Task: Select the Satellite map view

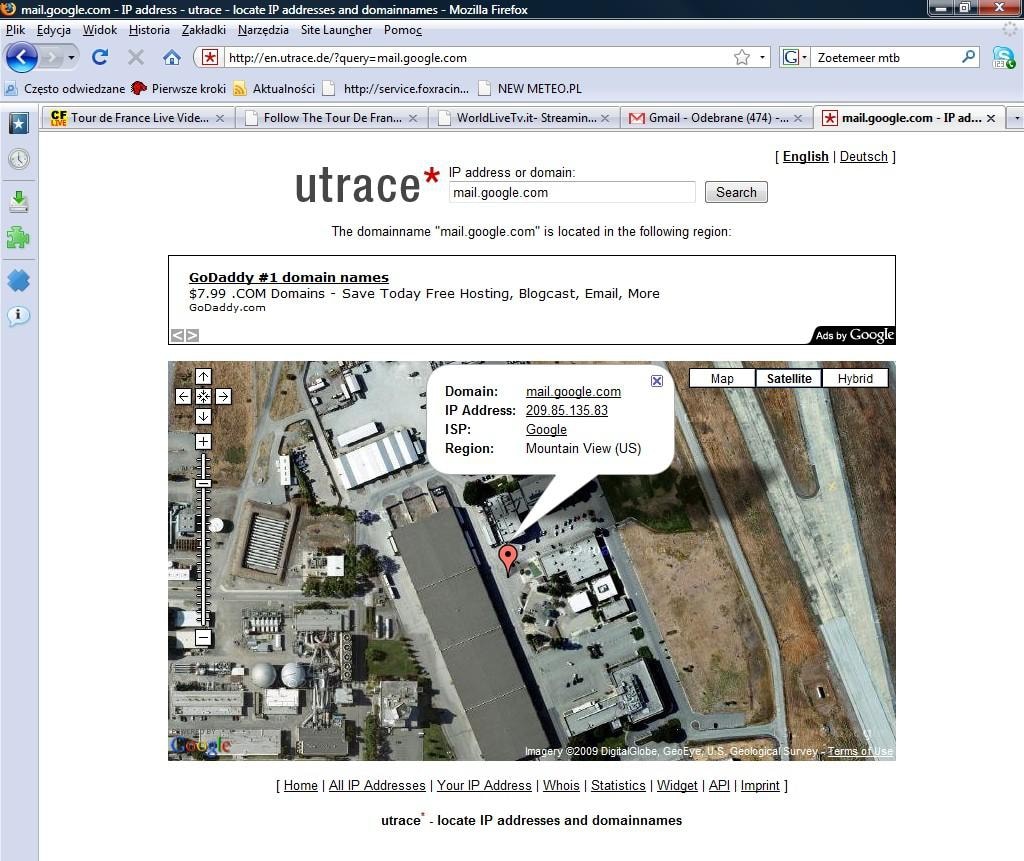Action: pos(789,378)
